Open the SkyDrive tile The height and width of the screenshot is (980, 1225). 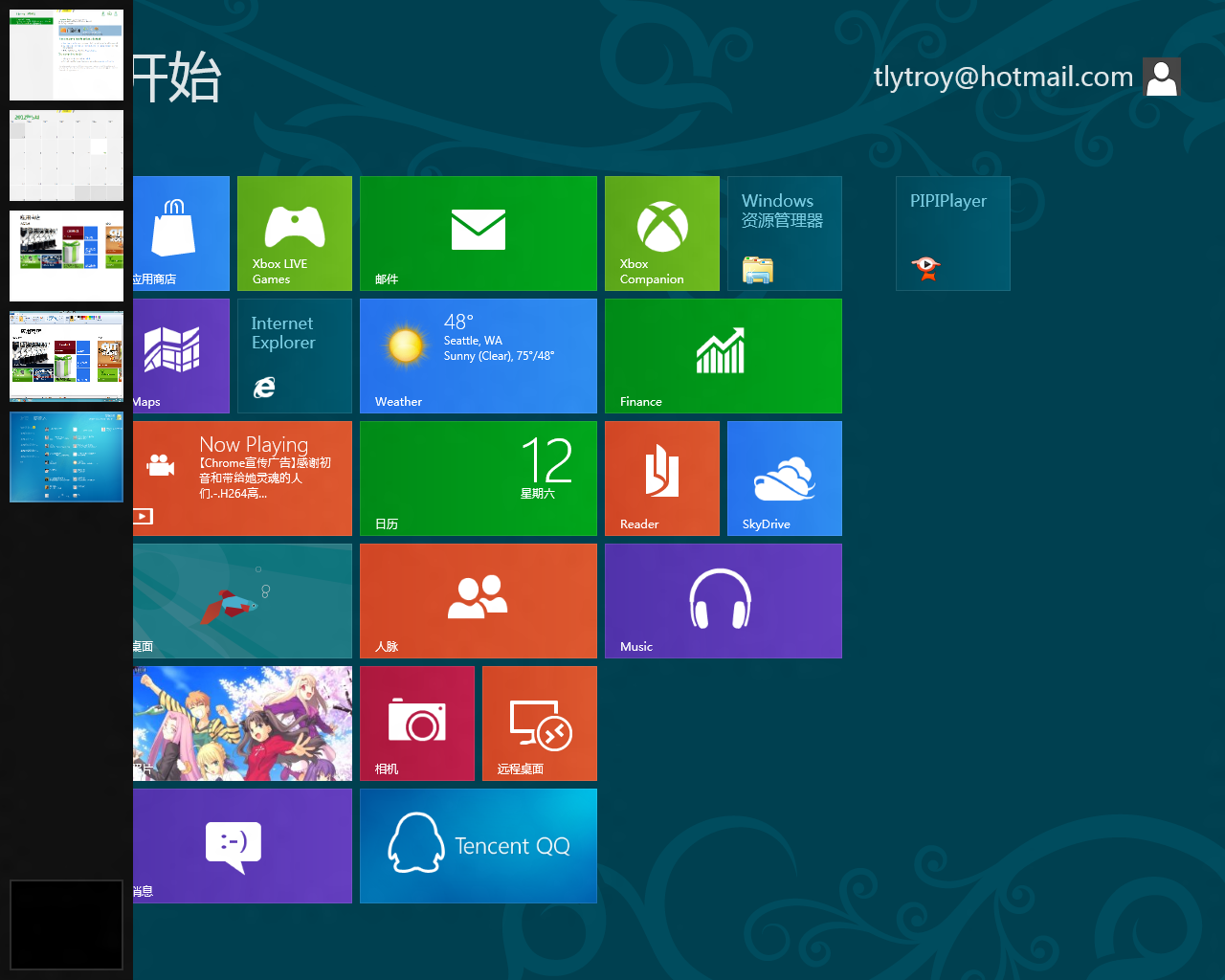click(x=785, y=479)
